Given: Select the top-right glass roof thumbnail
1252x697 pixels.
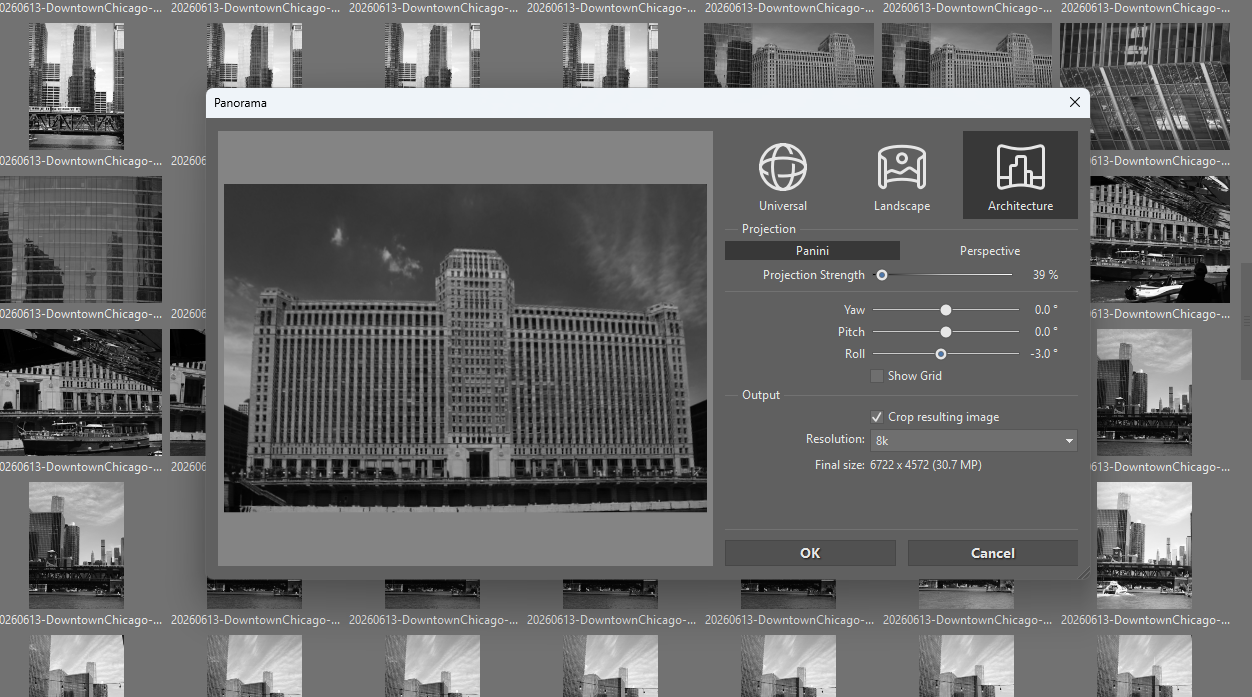Looking at the screenshot, I should tap(1145, 85).
